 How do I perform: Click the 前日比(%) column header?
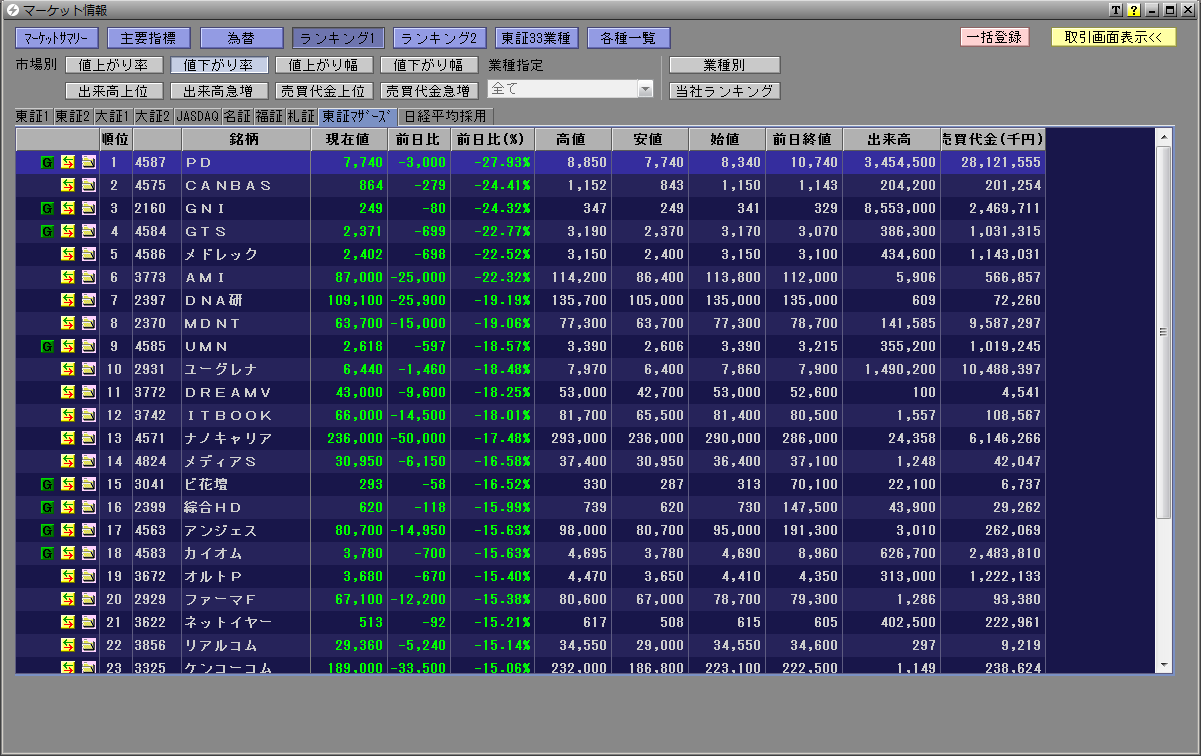click(x=492, y=139)
